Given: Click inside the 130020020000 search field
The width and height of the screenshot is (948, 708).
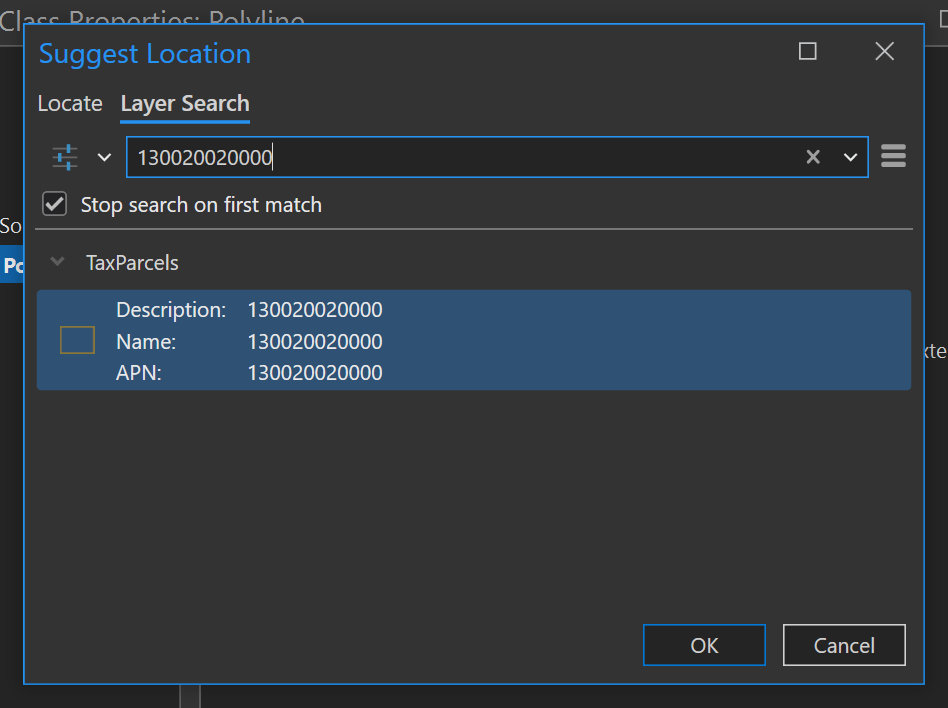Looking at the screenshot, I should coord(400,157).
